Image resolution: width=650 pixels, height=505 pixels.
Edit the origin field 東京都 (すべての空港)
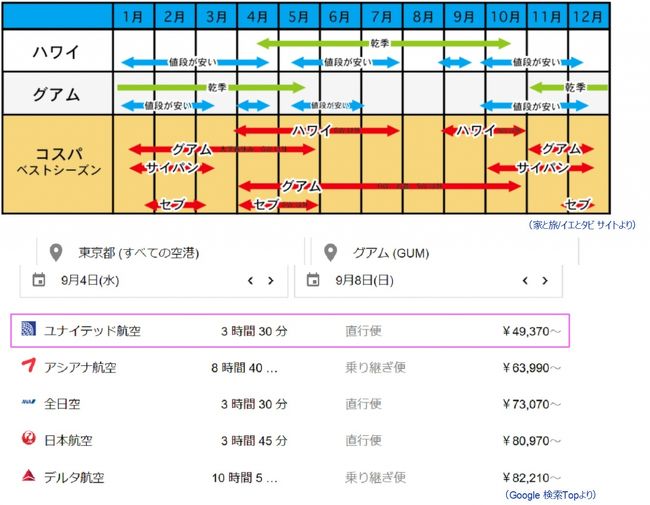pos(170,252)
